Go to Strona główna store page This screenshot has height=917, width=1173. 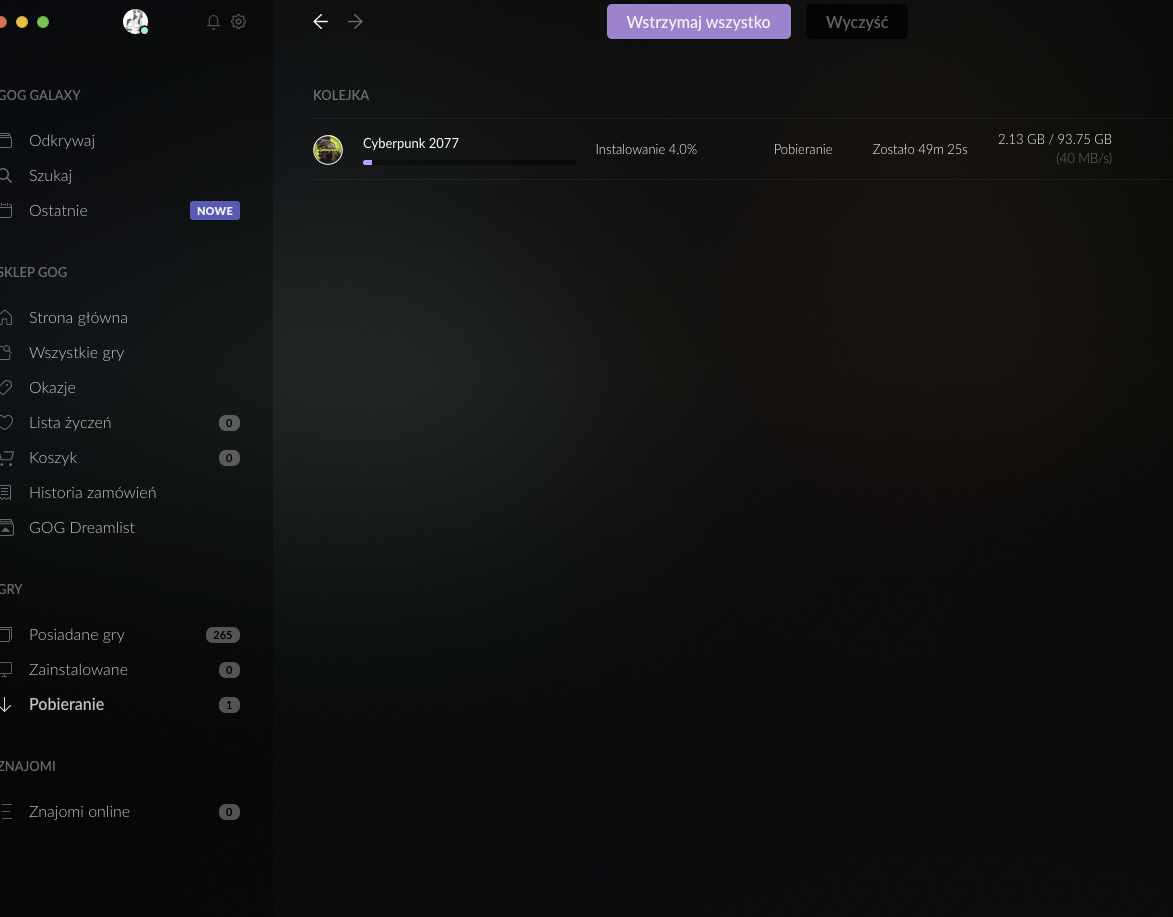point(79,318)
